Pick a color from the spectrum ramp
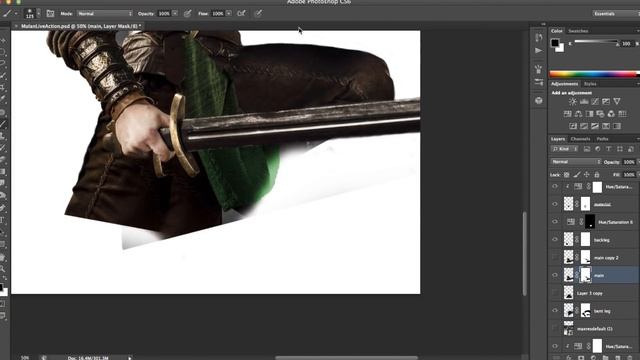 point(594,74)
